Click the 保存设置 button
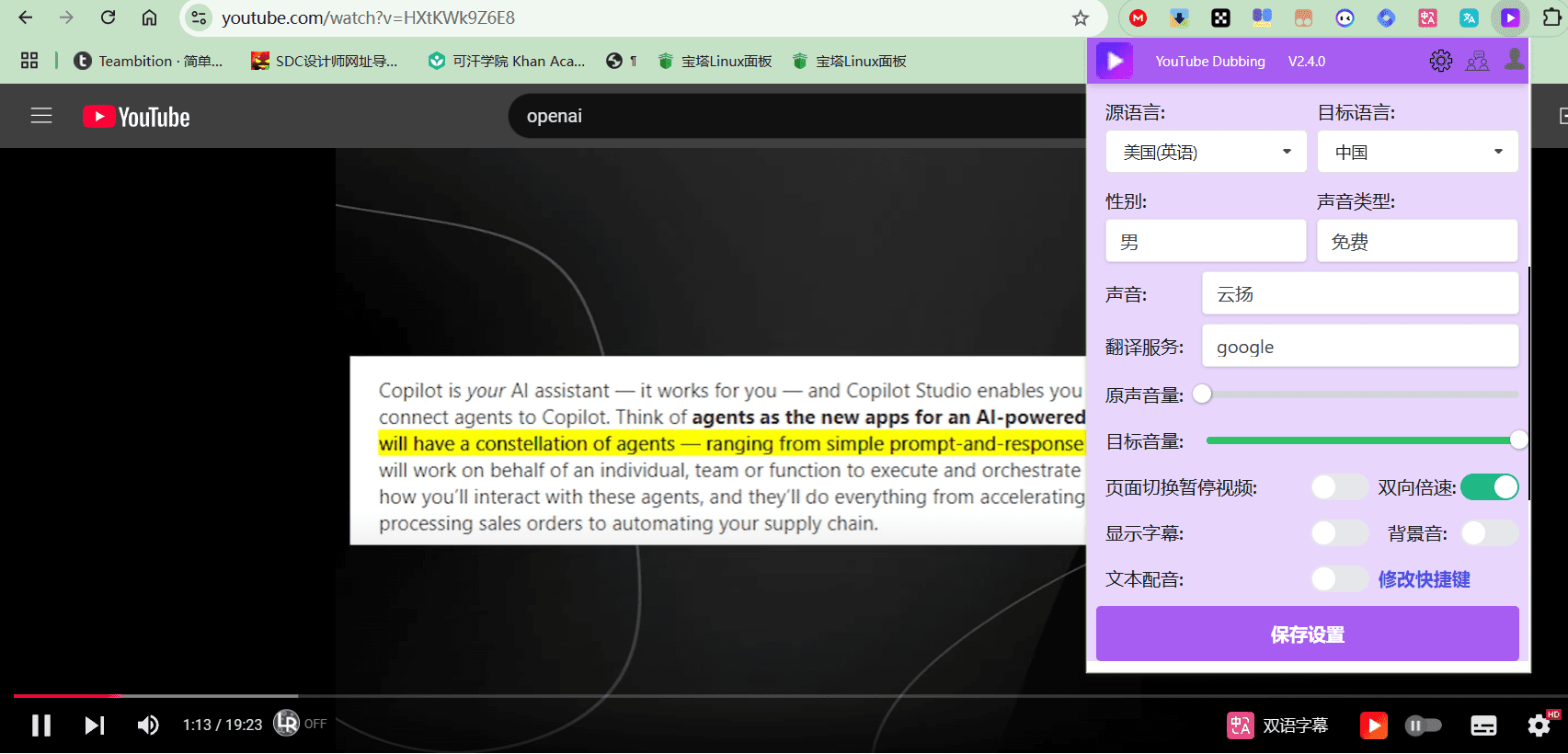Screen dimensions: 1568x754 tap(1307, 634)
